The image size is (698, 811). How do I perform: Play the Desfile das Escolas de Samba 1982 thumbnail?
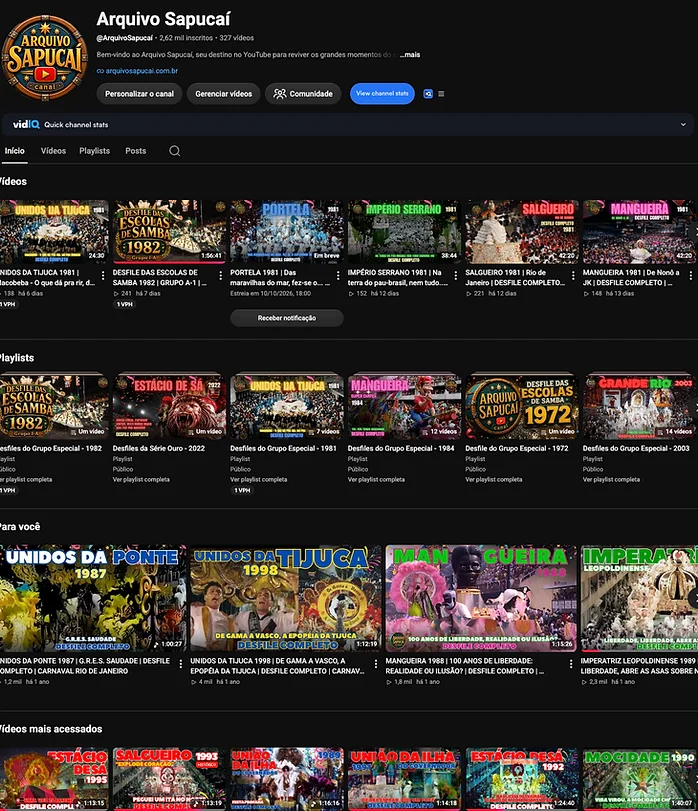[169, 232]
